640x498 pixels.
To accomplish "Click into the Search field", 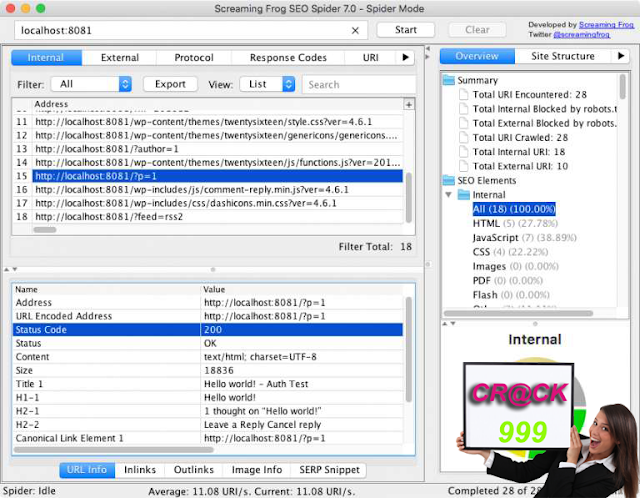I will (x=359, y=84).
